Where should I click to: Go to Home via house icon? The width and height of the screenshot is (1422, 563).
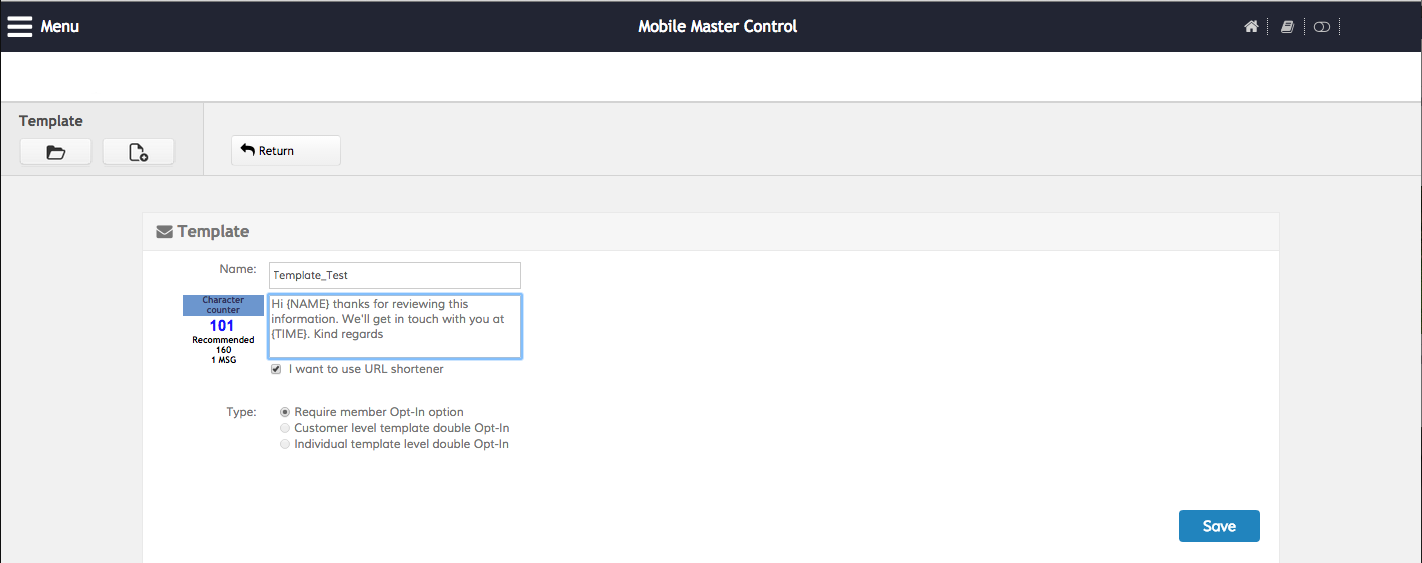click(1251, 27)
